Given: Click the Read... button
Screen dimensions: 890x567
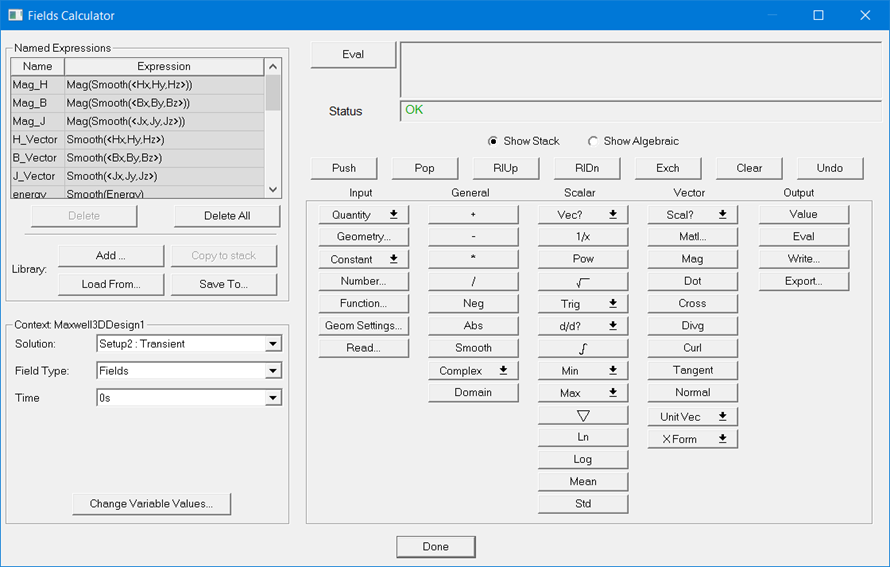Looking at the screenshot, I should (x=363, y=348).
